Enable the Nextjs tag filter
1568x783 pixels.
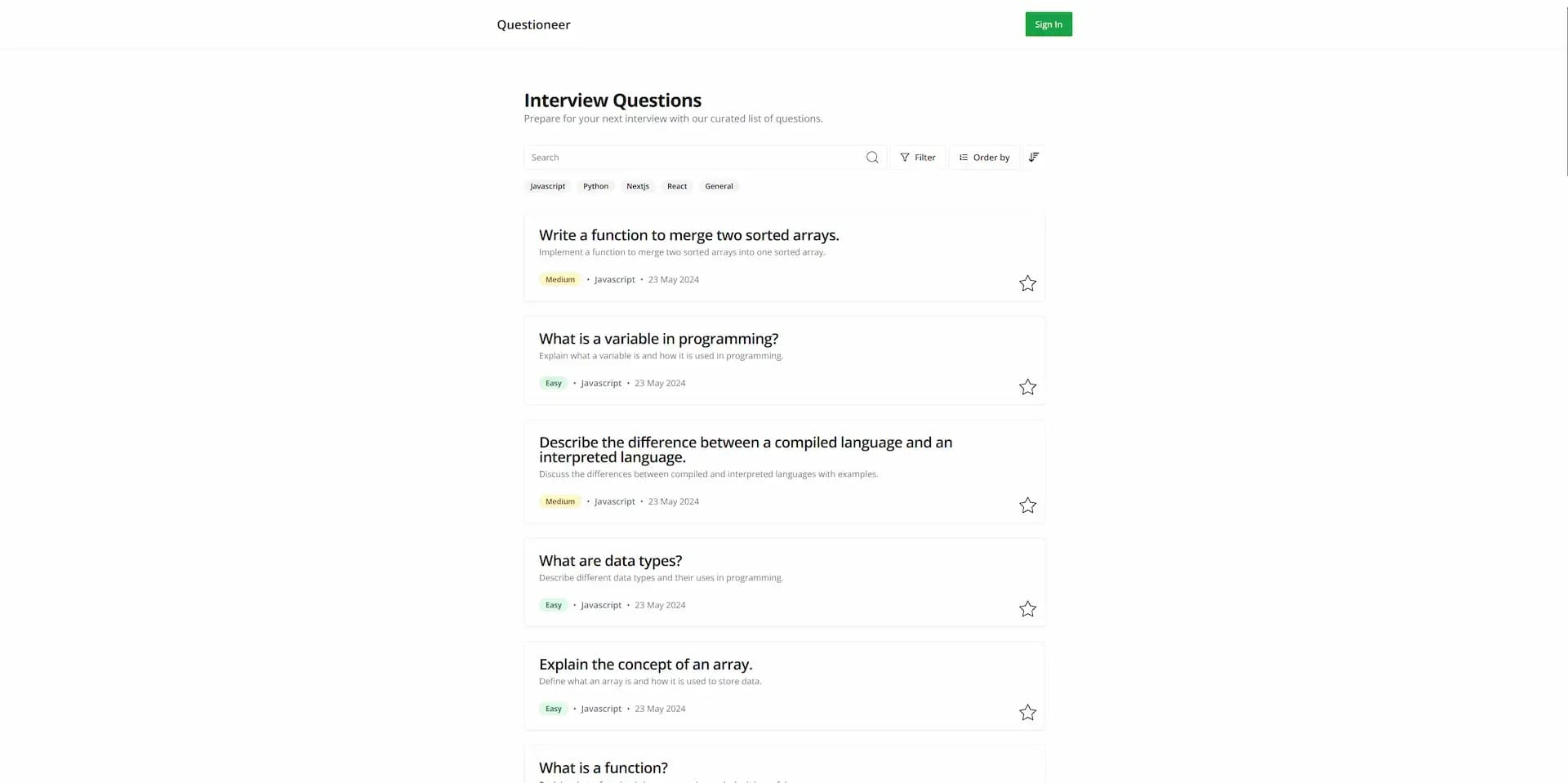pyautogui.click(x=638, y=186)
